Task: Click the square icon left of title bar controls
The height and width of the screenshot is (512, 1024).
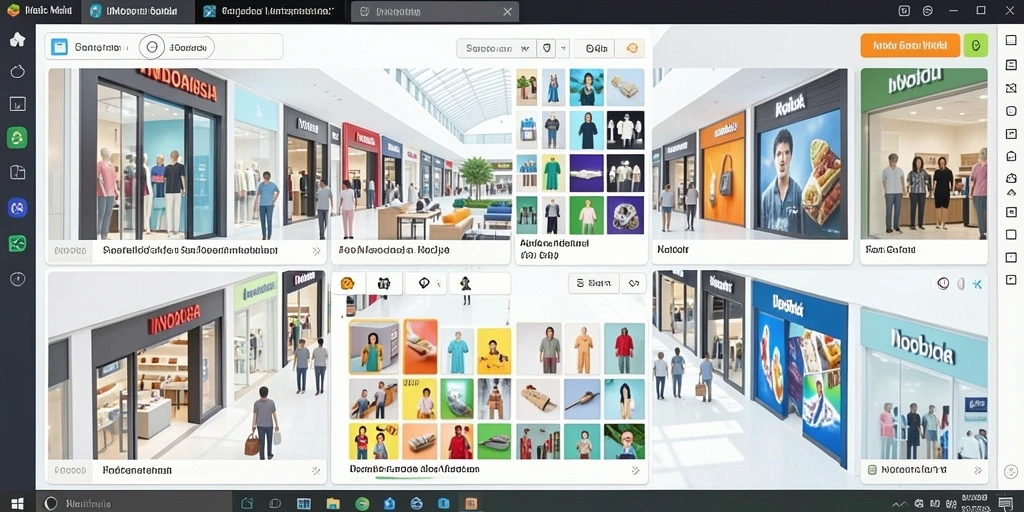Action: [904, 11]
